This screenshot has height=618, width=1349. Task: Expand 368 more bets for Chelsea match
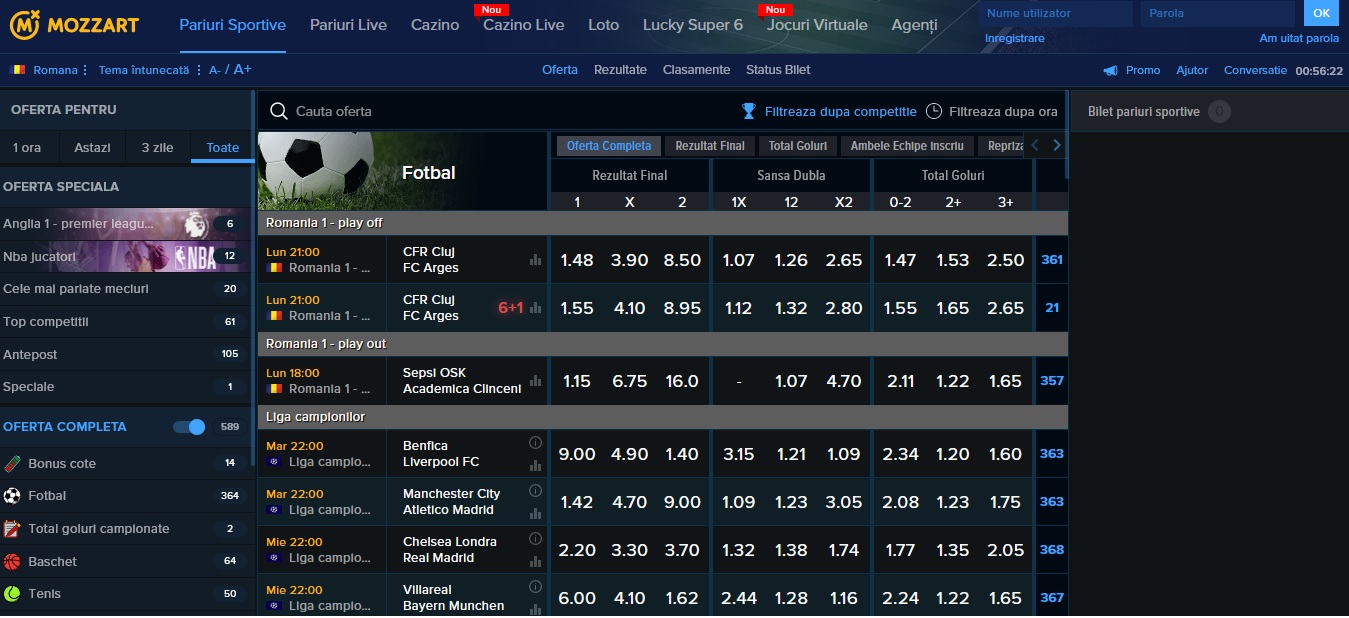click(1052, 550)
